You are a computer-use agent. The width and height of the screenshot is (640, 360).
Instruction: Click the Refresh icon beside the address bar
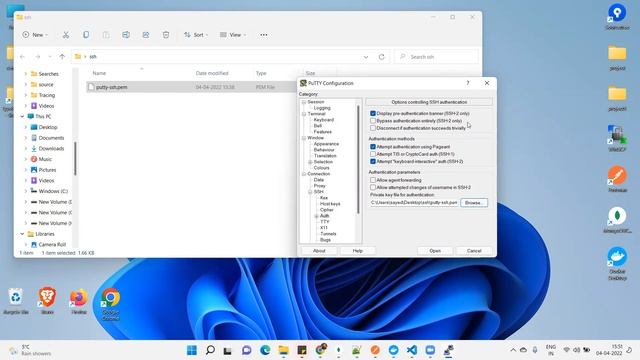click(x=382, y=57)
